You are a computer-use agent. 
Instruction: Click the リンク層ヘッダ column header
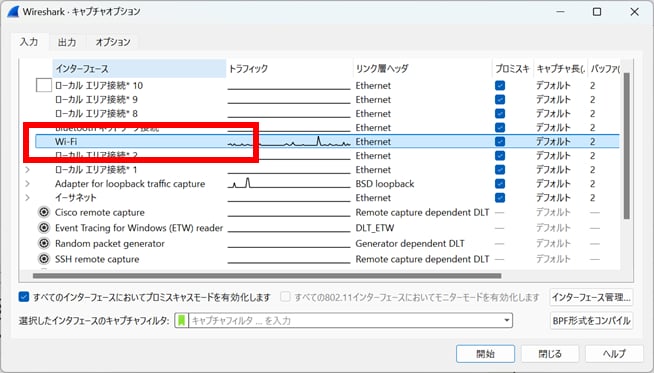pyautogui.click(x=422, y=68)
